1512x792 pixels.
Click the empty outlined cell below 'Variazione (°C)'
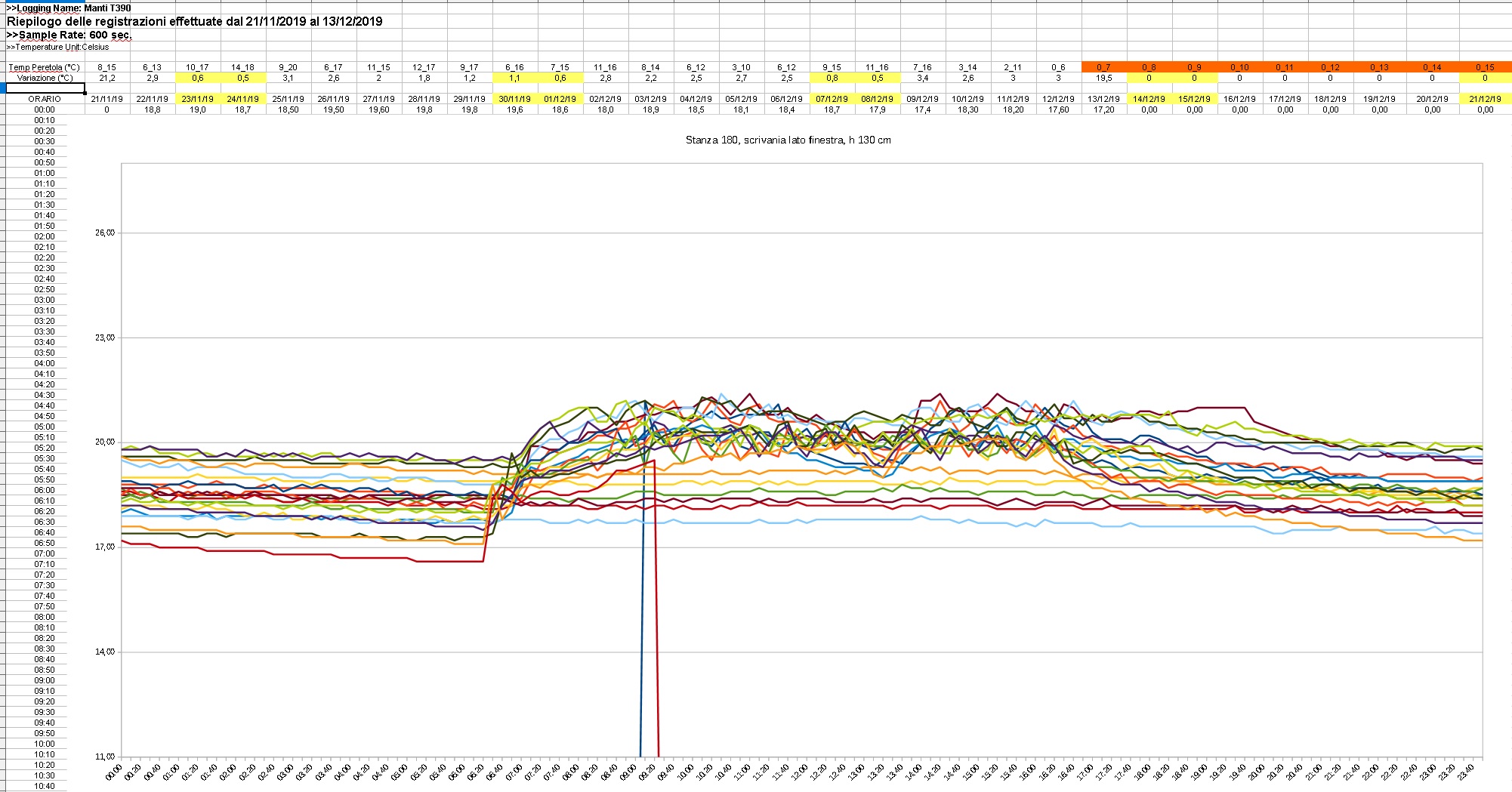45,88
